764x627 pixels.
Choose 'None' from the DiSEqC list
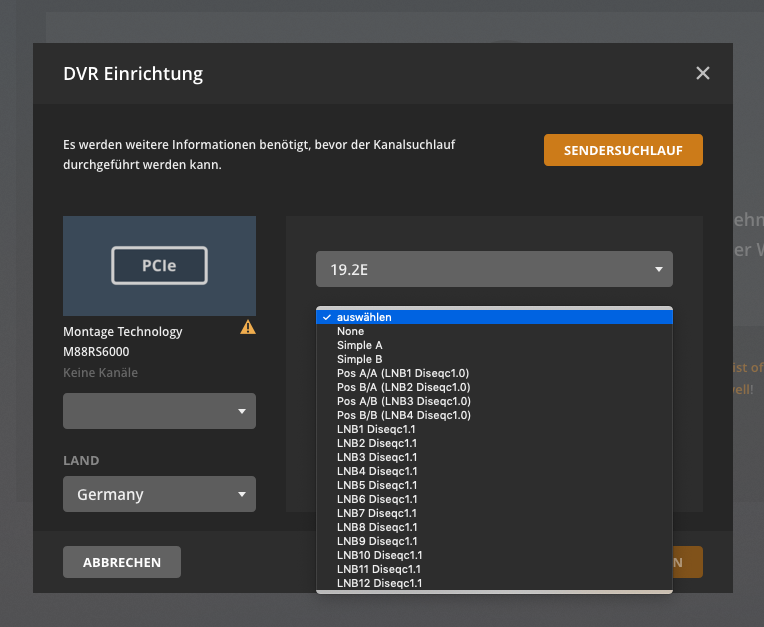494,331
